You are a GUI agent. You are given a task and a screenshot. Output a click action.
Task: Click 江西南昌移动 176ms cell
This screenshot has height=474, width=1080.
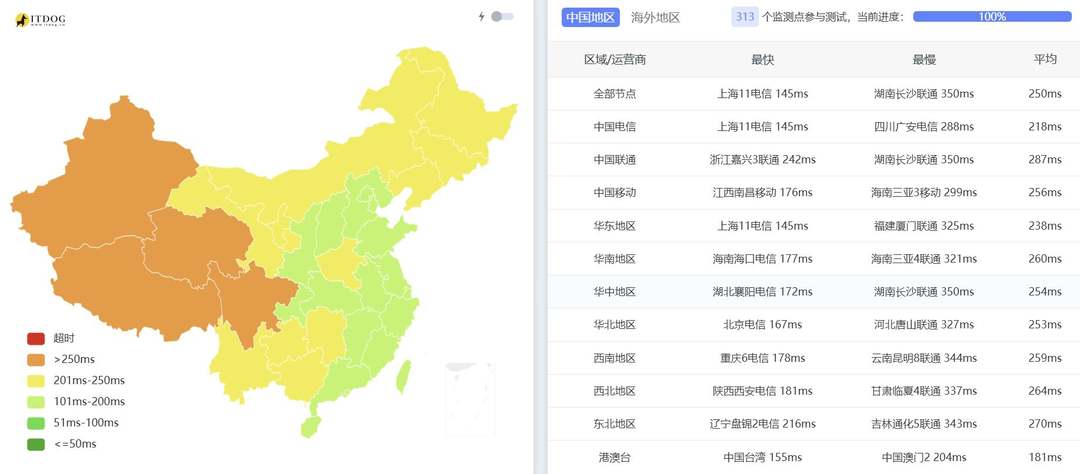click(762, 192)
